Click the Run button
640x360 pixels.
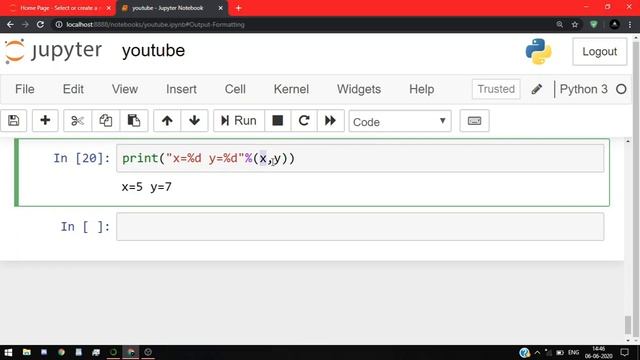coord(239,121)
